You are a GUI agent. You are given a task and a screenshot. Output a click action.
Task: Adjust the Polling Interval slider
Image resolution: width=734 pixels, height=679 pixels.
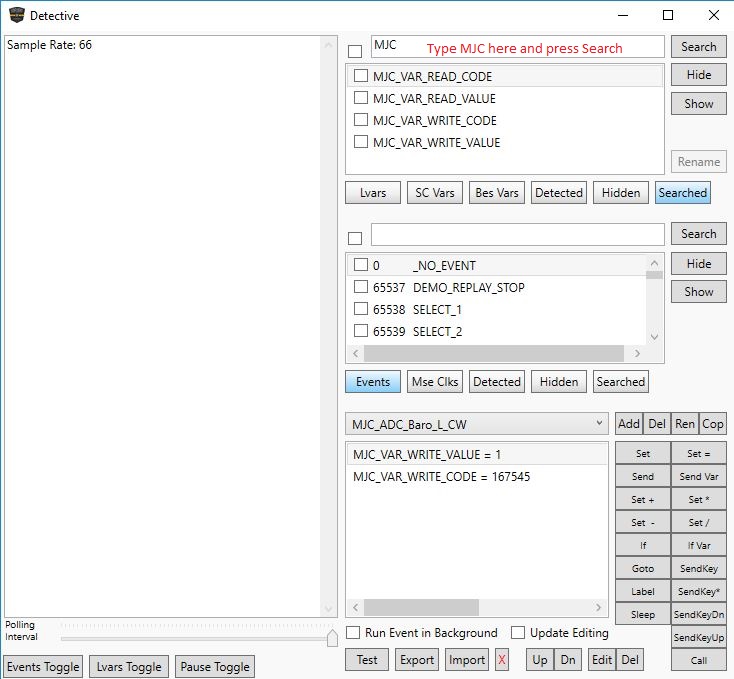click(332, 638)
